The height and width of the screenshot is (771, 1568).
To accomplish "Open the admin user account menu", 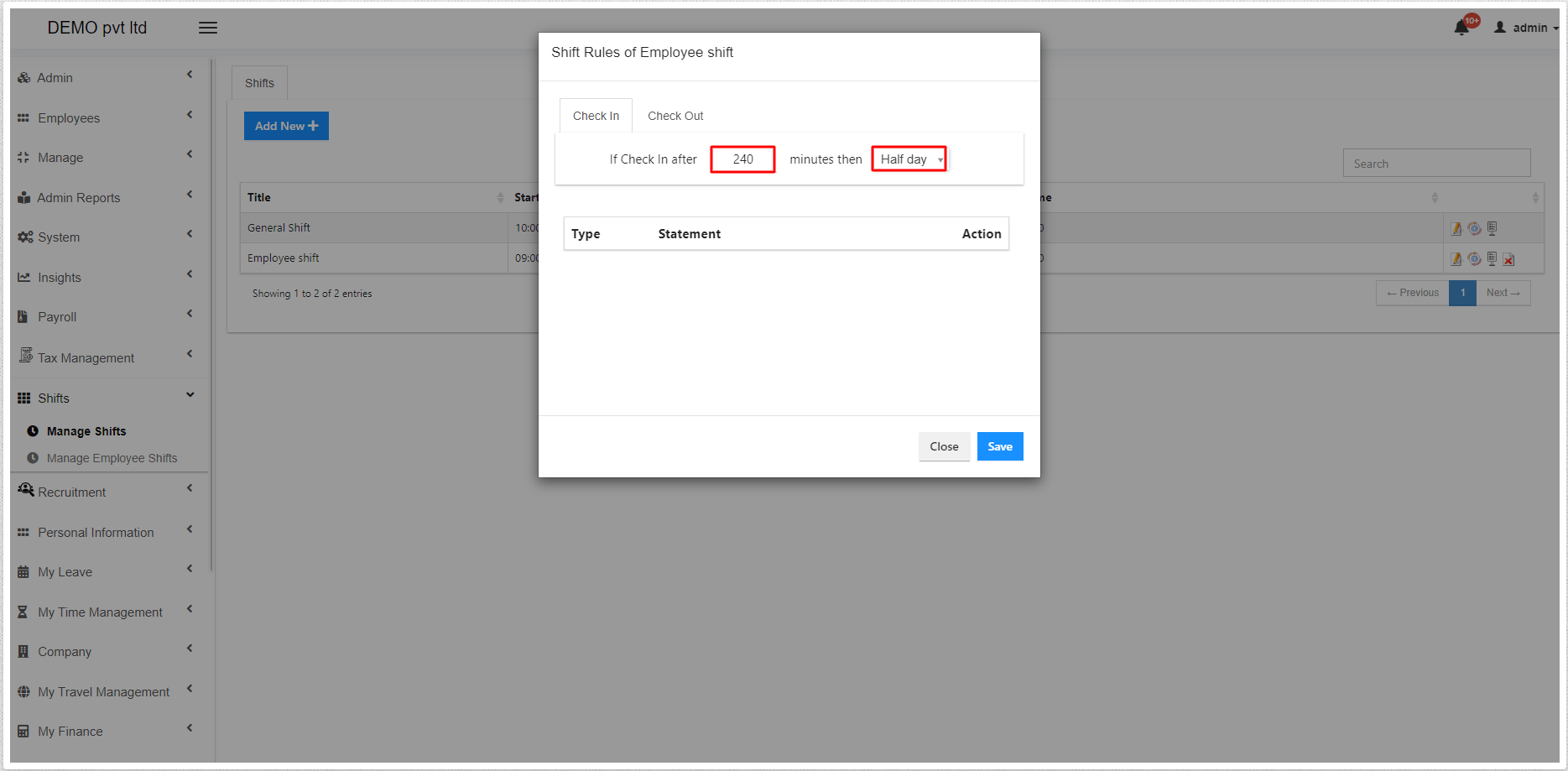I will pyautogui.click(x=1525, y=27).
